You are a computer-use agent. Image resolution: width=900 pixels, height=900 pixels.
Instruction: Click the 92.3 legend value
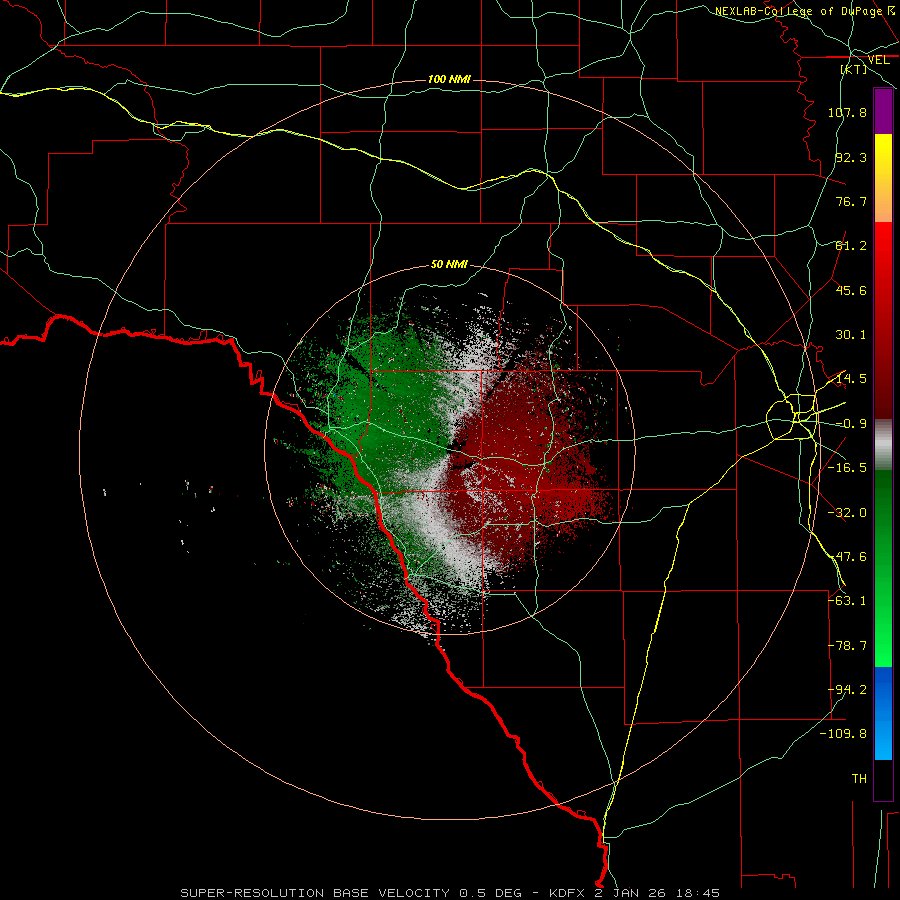pyautogui.click(x=851, y=157)
